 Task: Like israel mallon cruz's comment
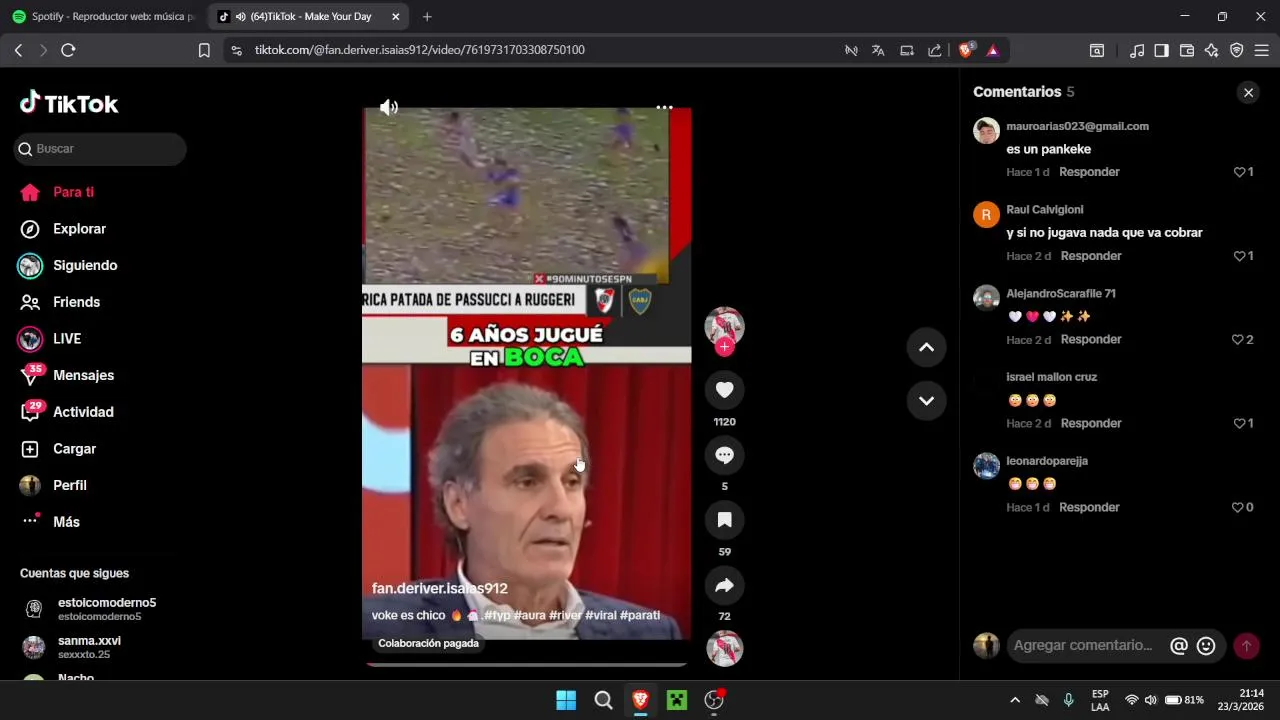1243,424
